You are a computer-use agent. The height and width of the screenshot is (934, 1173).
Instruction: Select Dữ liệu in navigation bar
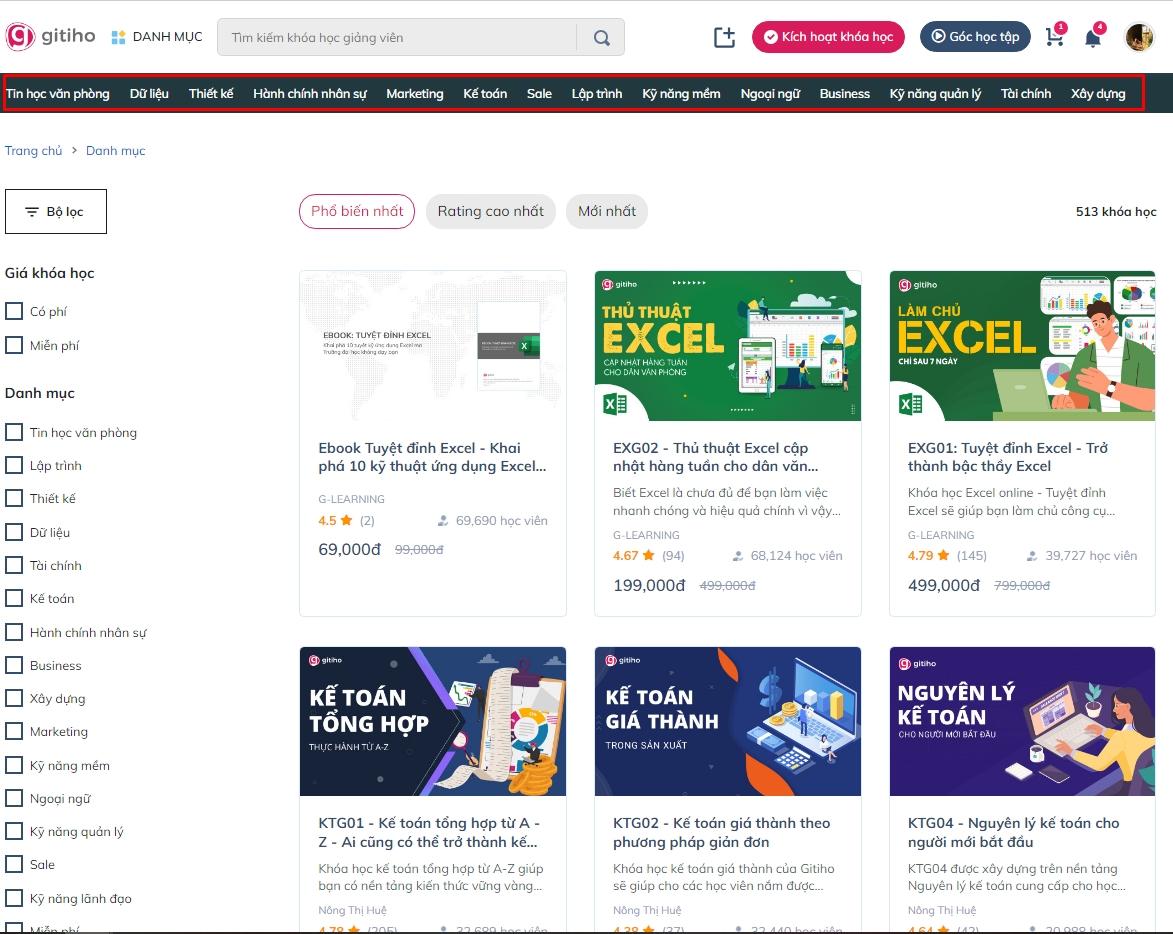point(149,93)
